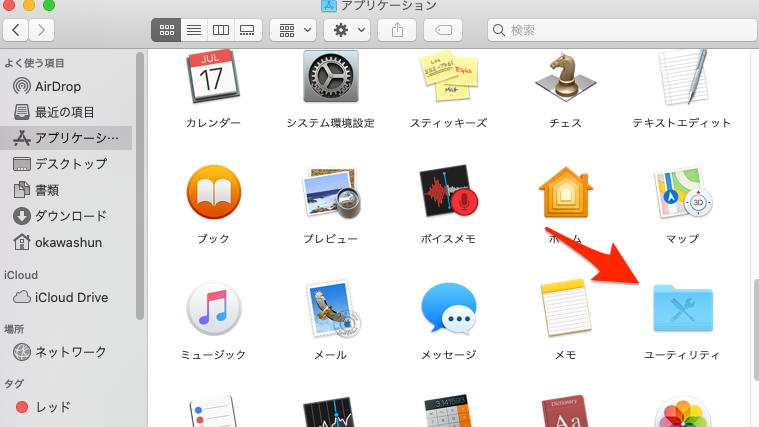Open the Notes app icon
The image size is (759, 427).
click(x=565, y=308)
